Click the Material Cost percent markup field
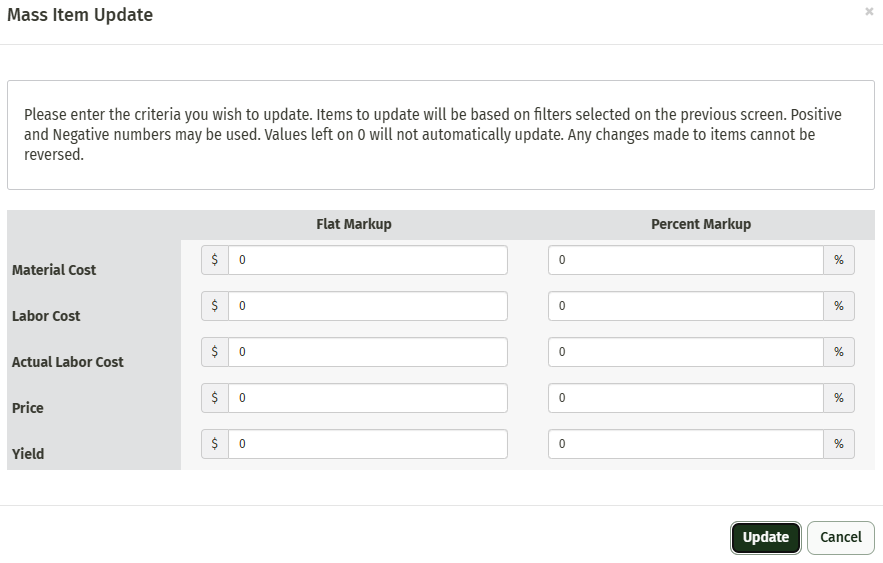 (x=686, y=260)
